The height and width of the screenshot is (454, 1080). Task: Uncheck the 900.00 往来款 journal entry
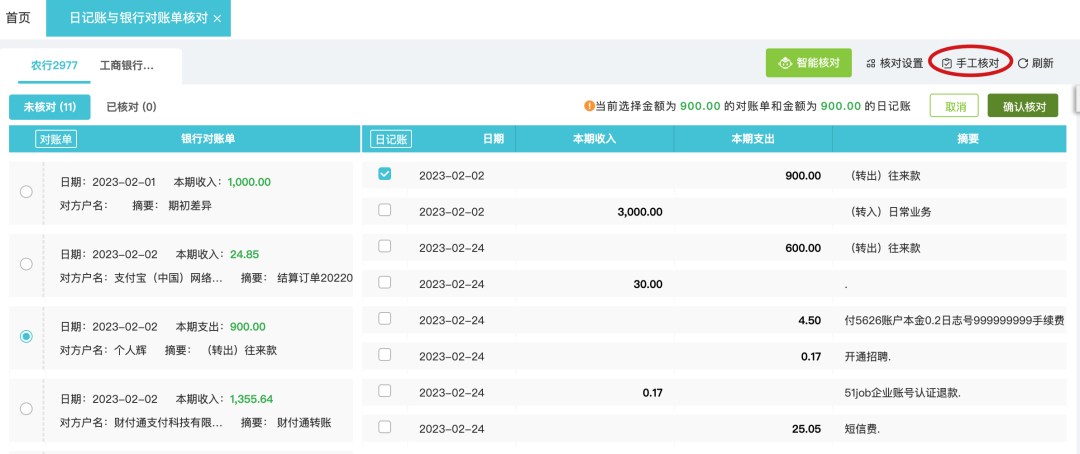pos(385,174)
